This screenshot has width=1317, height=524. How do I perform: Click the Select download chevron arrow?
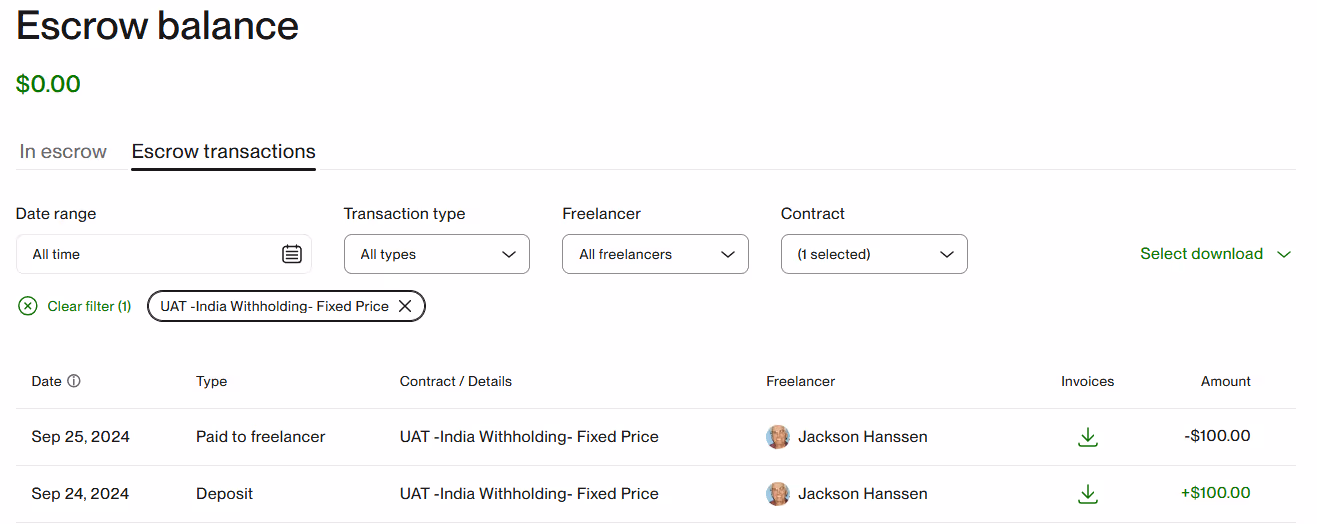tap(1284, 254)
